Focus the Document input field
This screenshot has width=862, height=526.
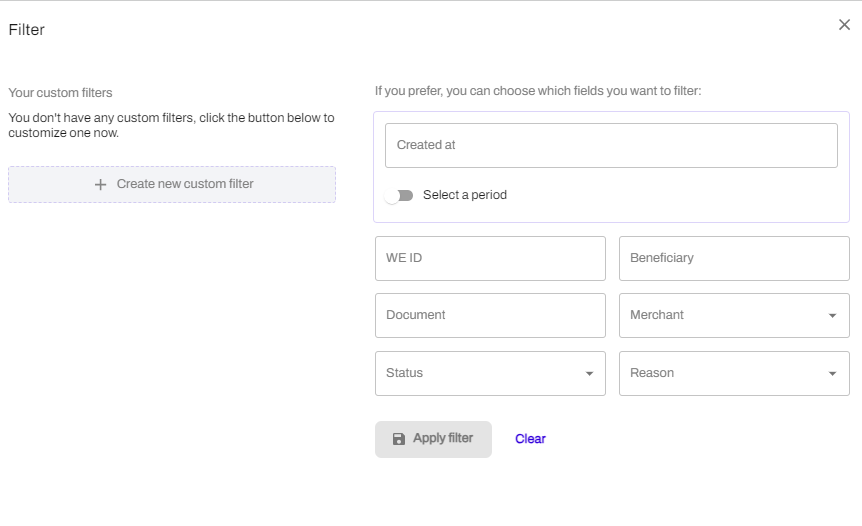coord(490,315)
